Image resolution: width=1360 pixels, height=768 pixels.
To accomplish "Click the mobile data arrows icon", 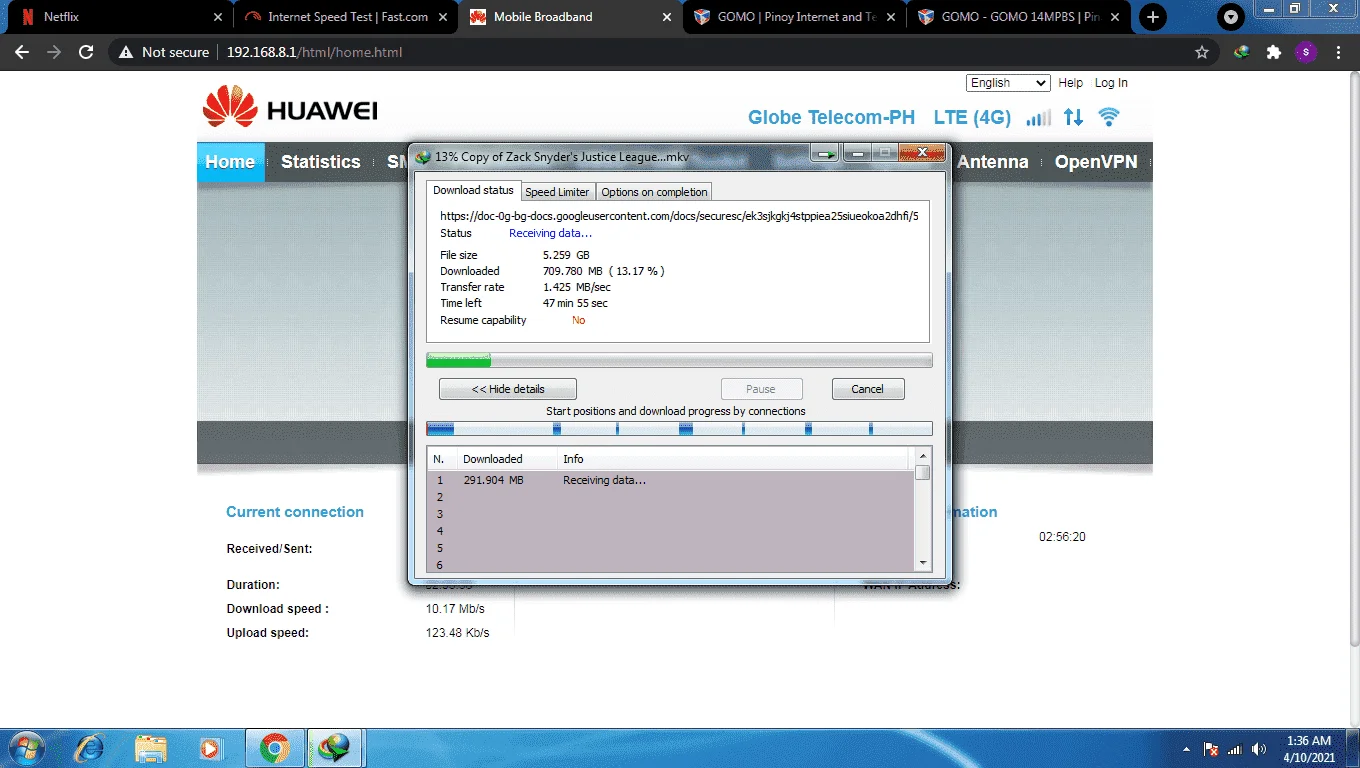I will [1073, 117].
